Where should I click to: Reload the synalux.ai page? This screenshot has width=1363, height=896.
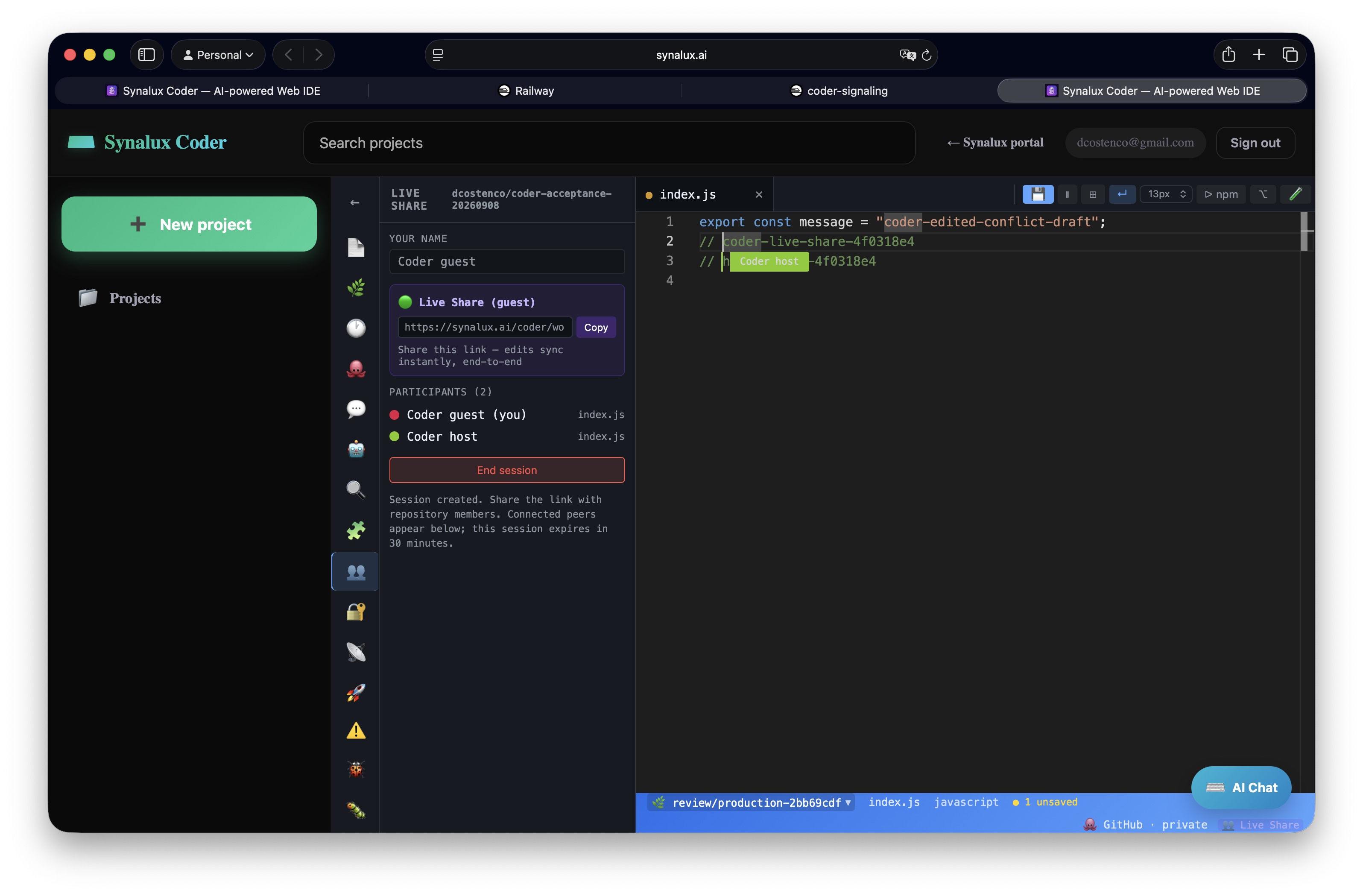(x=926, y=56)
